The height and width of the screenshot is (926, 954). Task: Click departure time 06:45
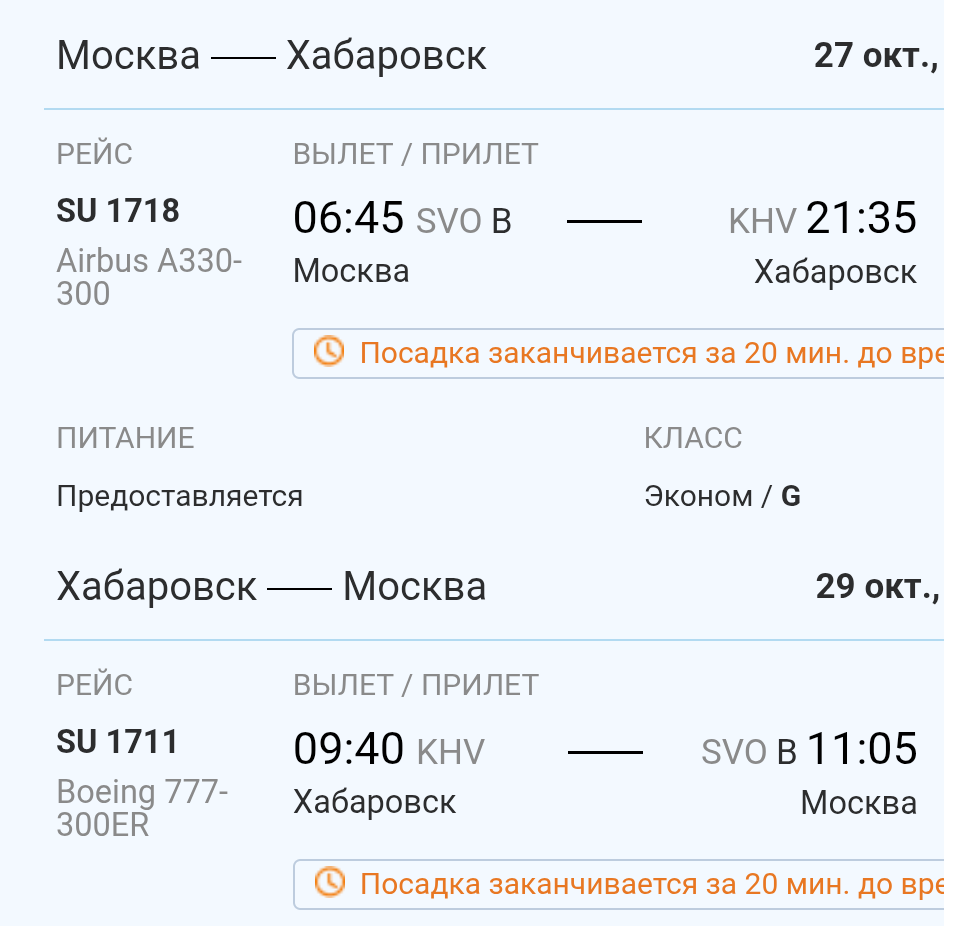(x=348, y=218)
